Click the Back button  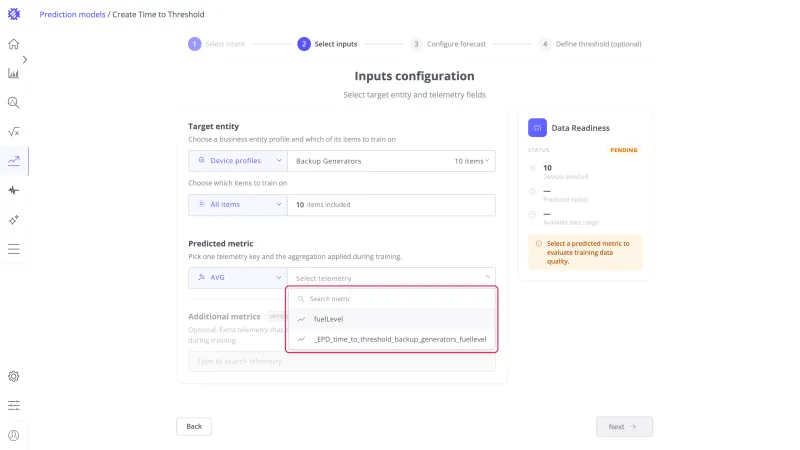pyautogui.click(x=194, y=427)
